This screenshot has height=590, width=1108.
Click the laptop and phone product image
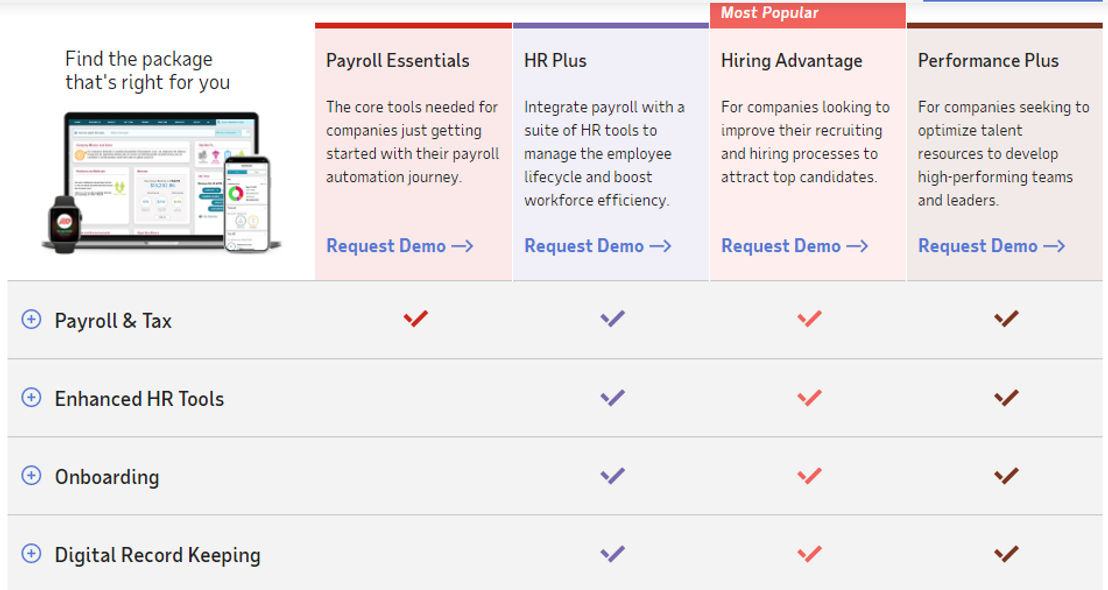[161, 182]
